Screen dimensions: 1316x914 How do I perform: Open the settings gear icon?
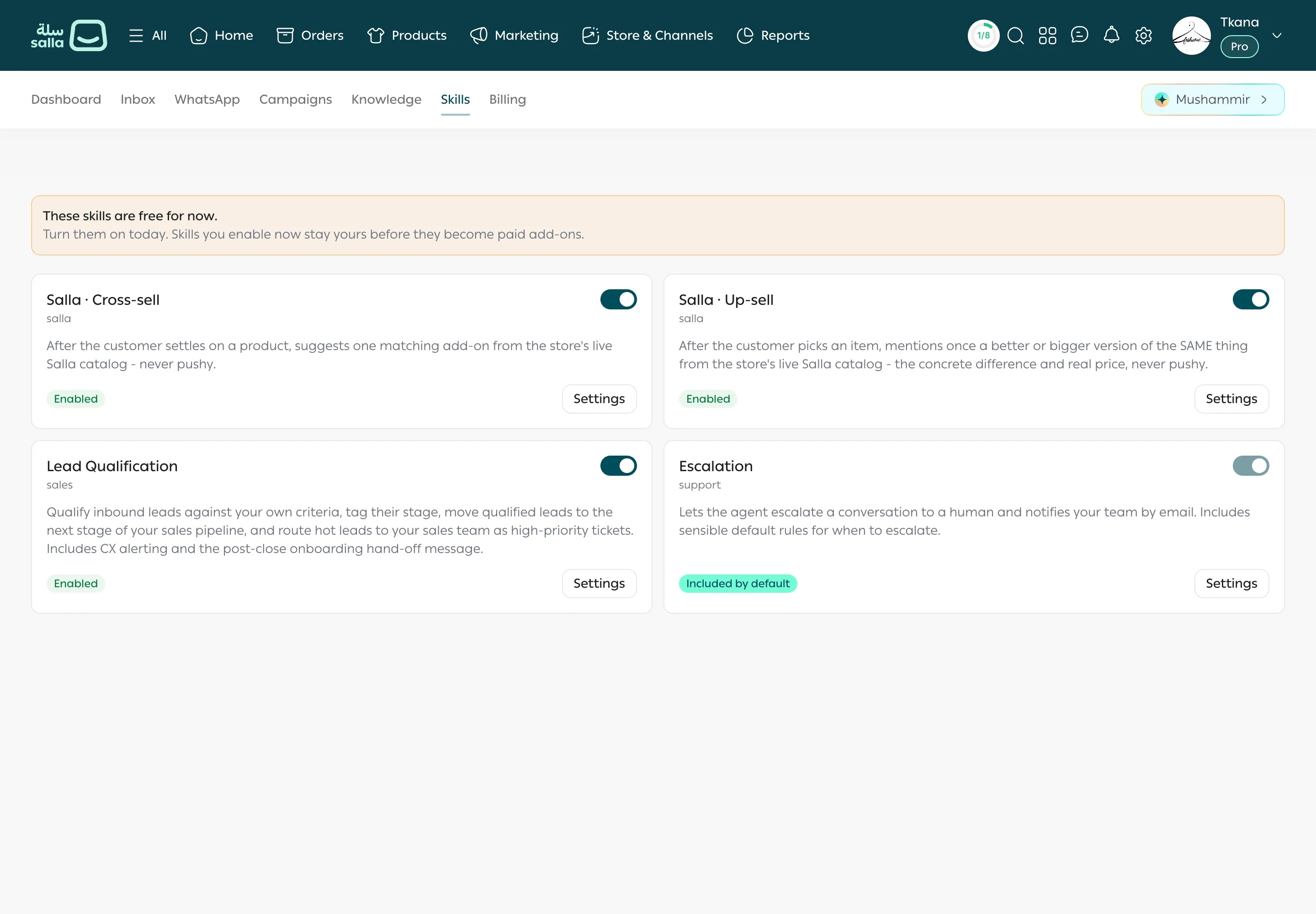(1143, 36)
